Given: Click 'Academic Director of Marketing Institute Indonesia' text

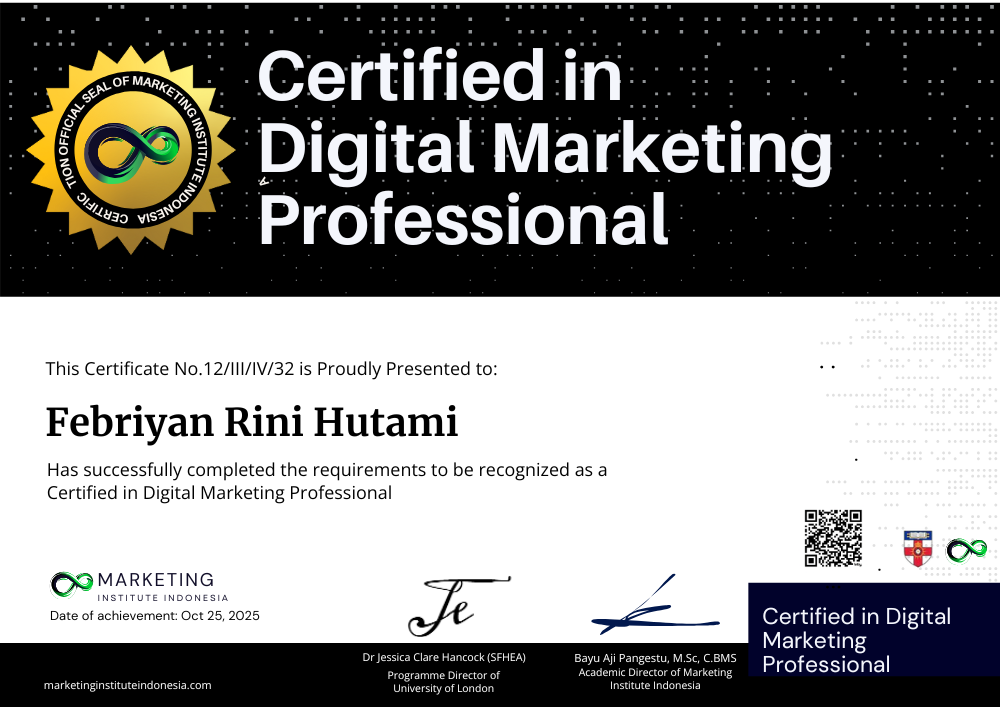Looking at the screenshot, I should [655, 679].
